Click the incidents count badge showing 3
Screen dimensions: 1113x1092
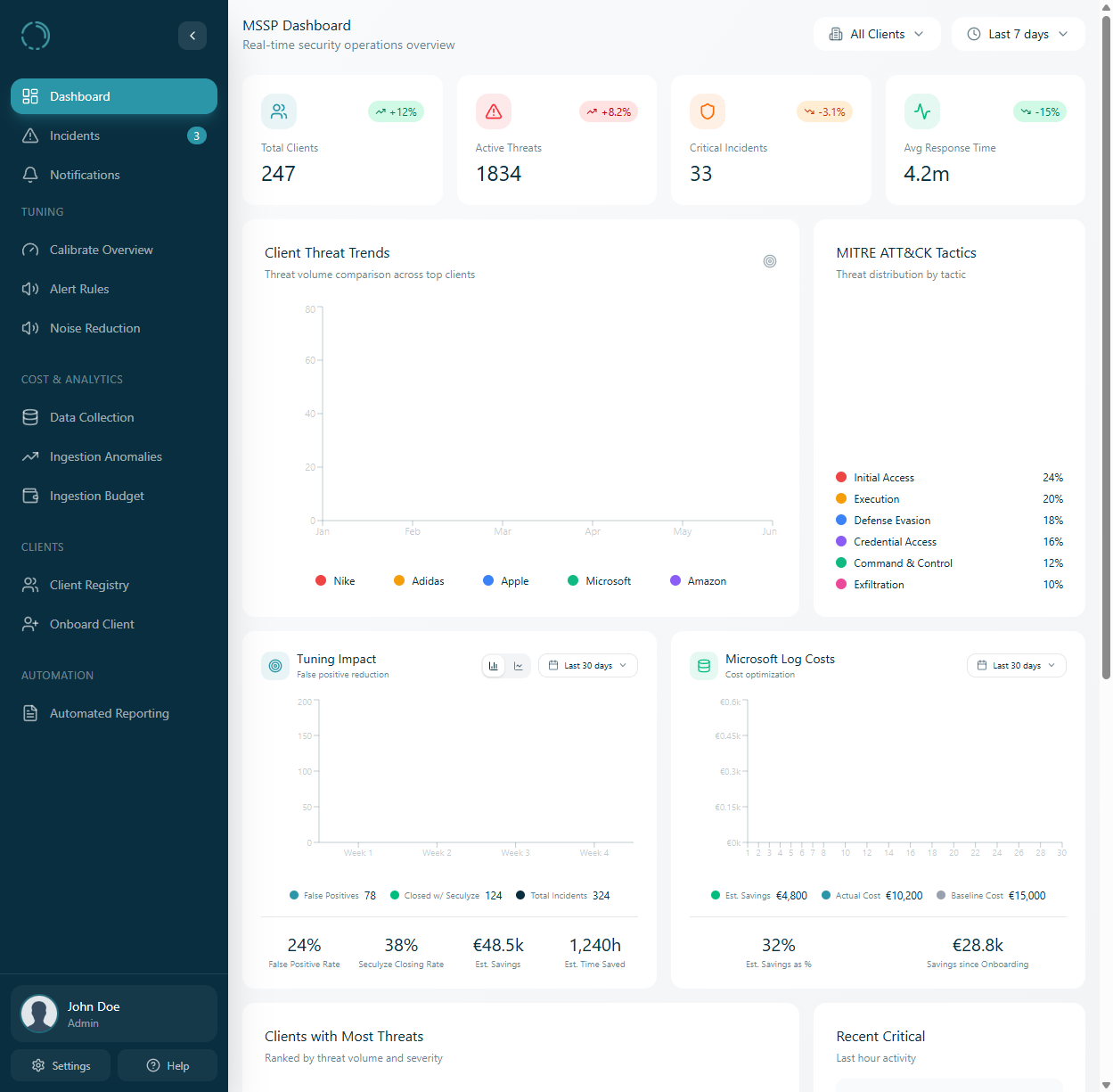(197, 135)
